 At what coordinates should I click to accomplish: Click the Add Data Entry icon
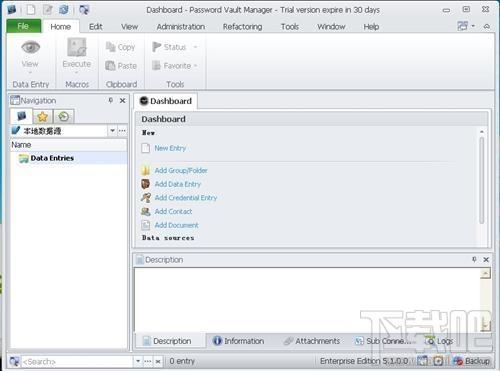coord(145,184)
